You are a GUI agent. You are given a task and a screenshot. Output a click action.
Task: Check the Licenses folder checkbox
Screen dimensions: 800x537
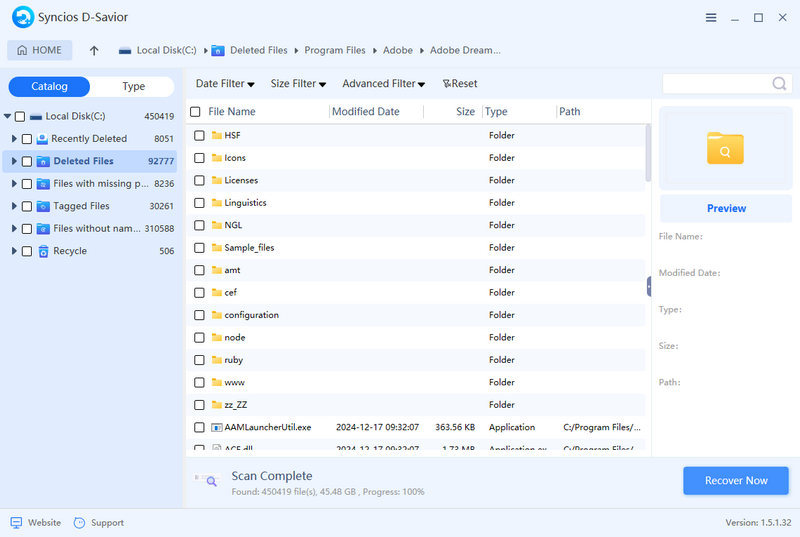pyautogui.click(x=199, y=181)
